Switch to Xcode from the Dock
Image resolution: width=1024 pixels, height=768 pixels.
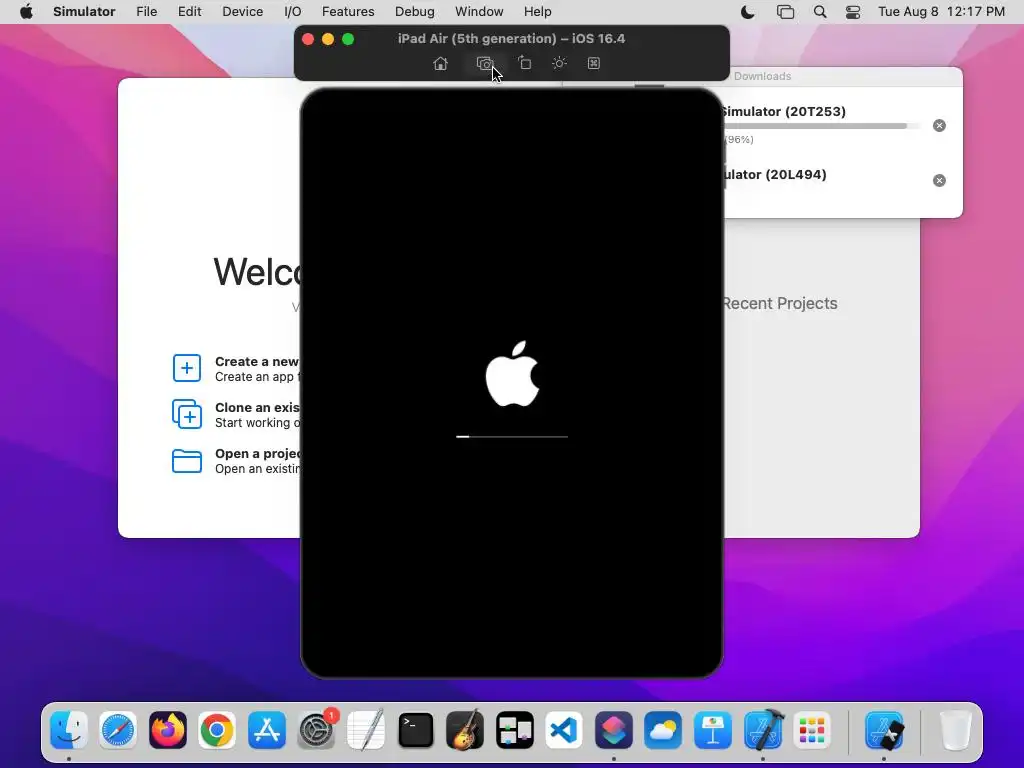[x=763, y=729]
